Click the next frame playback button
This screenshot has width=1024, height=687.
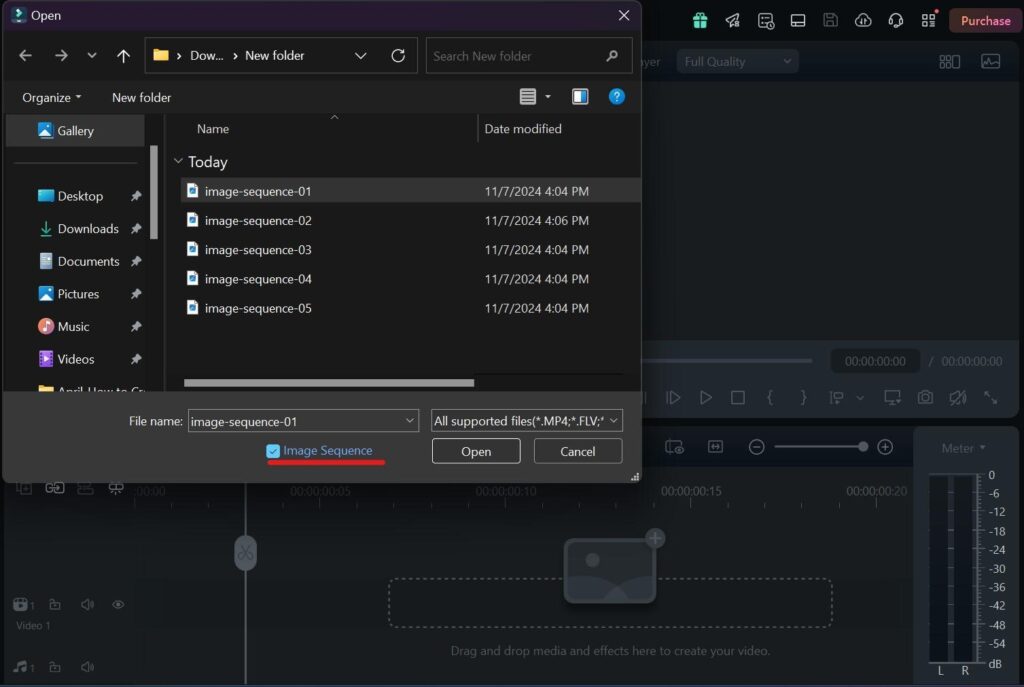click(673, 397)
